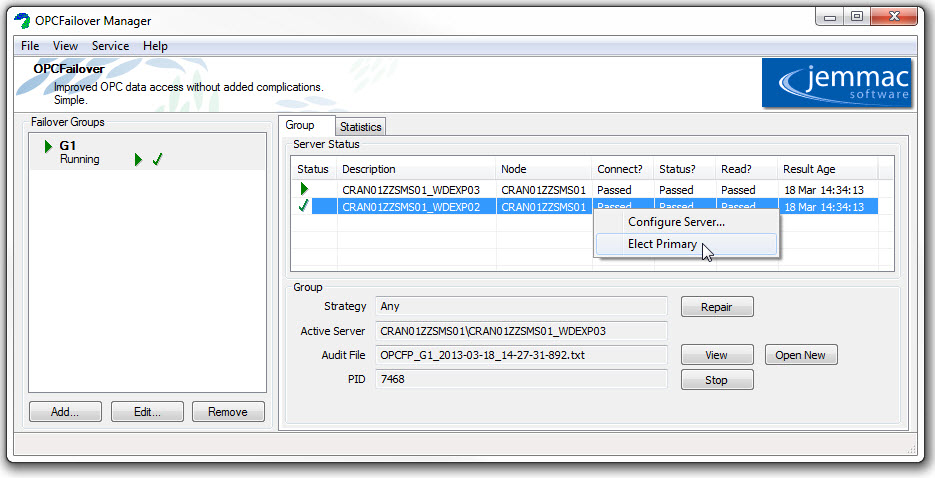Select the G1 failover group

tap(147, 153)
